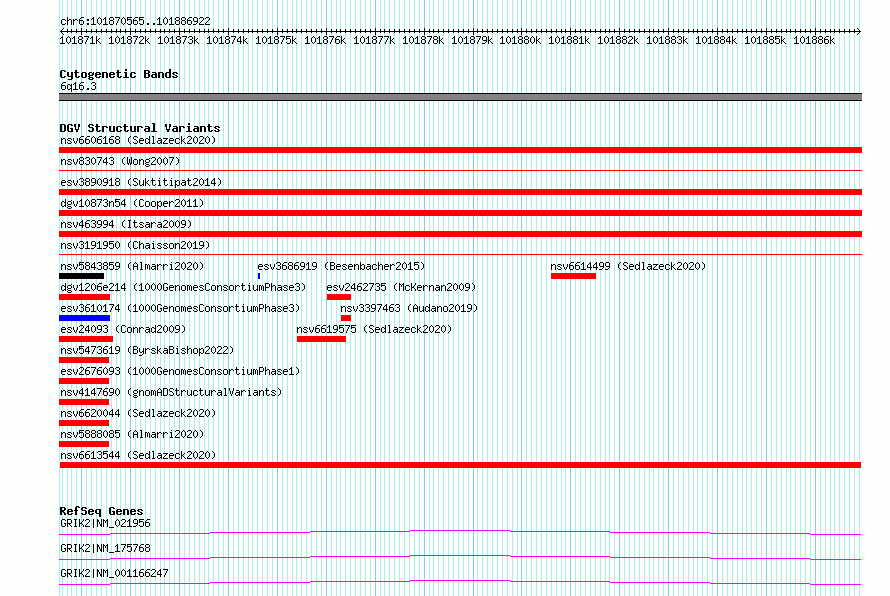Click the esv3686919 (Besenbacher2015) label

point(341,266)
